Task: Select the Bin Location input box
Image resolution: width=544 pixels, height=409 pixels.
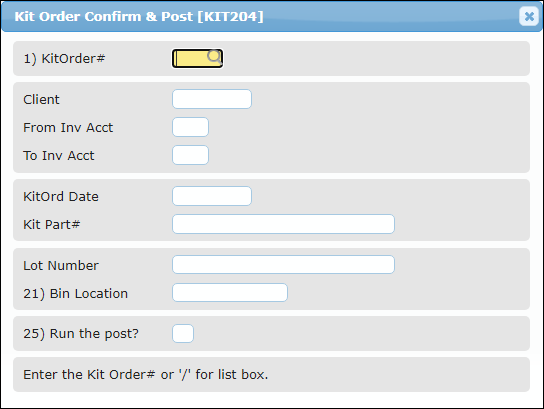Action: click(x=230, y=293)
